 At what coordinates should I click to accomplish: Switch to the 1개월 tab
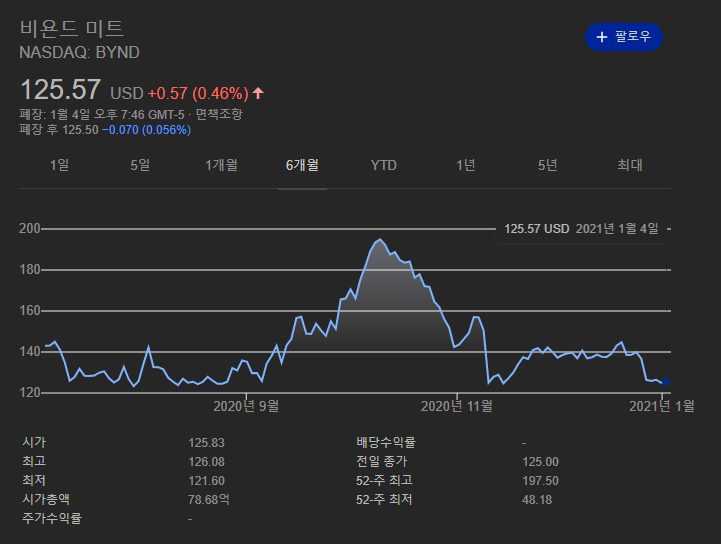coord(221,165)
